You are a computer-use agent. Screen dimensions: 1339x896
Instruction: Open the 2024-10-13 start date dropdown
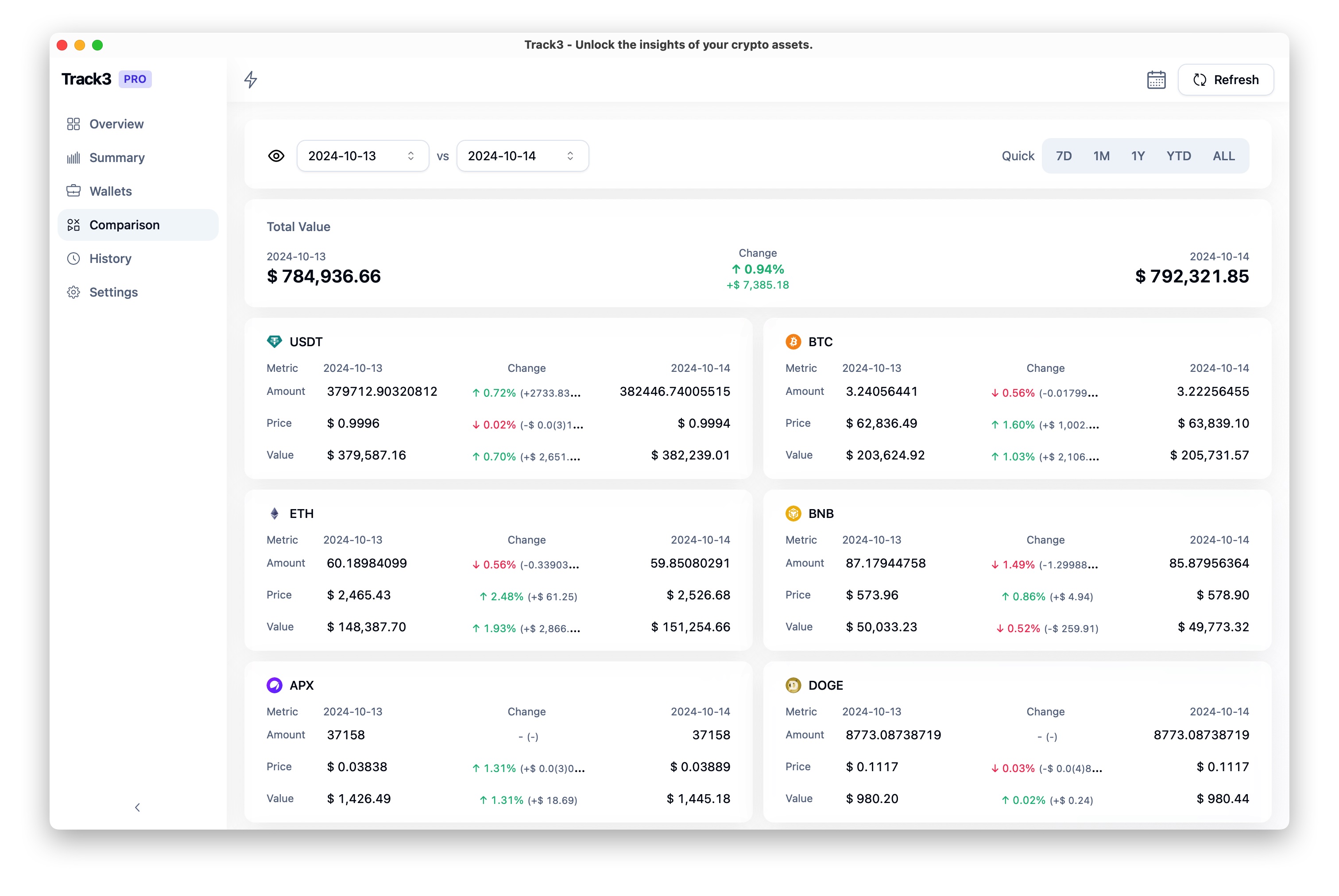[x=362, y=156]
